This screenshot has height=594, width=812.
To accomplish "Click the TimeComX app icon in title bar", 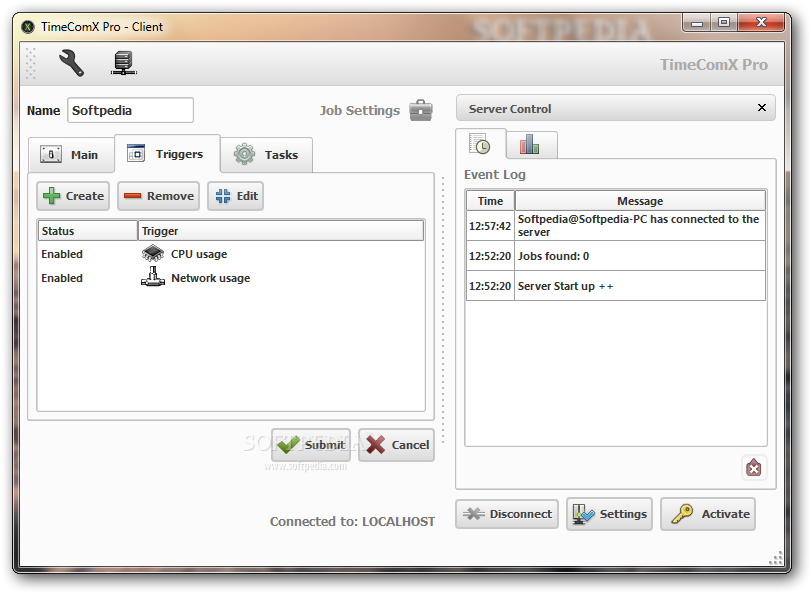I will (x=28, y=27).
